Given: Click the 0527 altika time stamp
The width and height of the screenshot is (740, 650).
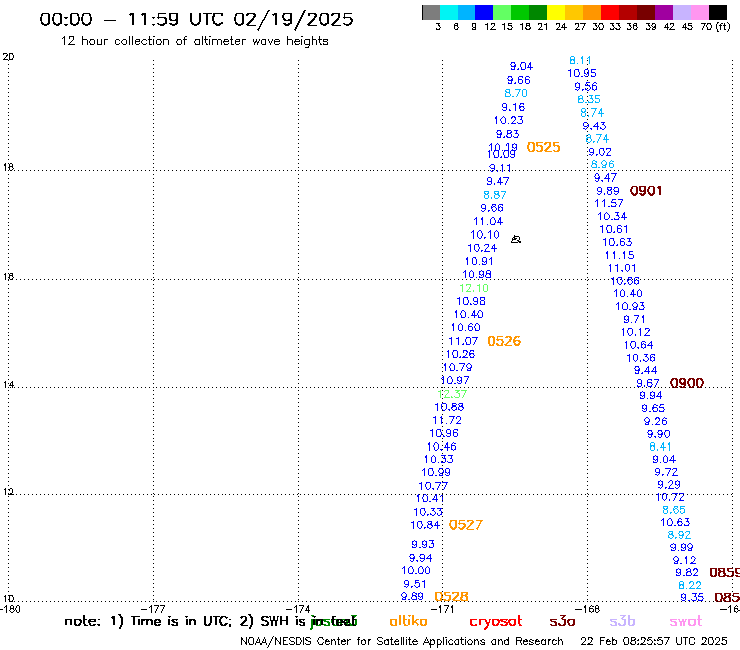Looking at the screenshot, I should (x=465, y=525).
